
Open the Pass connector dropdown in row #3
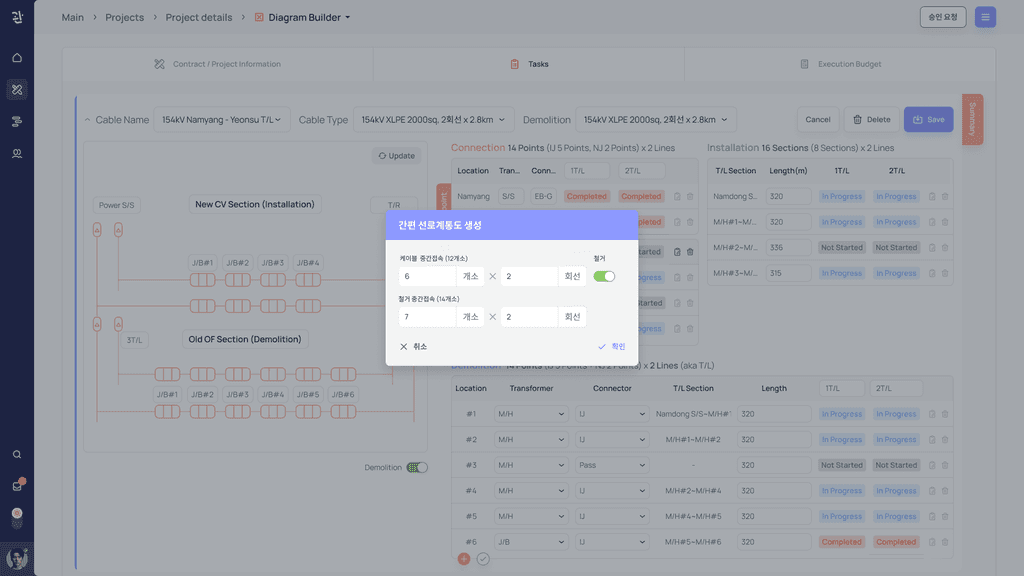(611, 465)
